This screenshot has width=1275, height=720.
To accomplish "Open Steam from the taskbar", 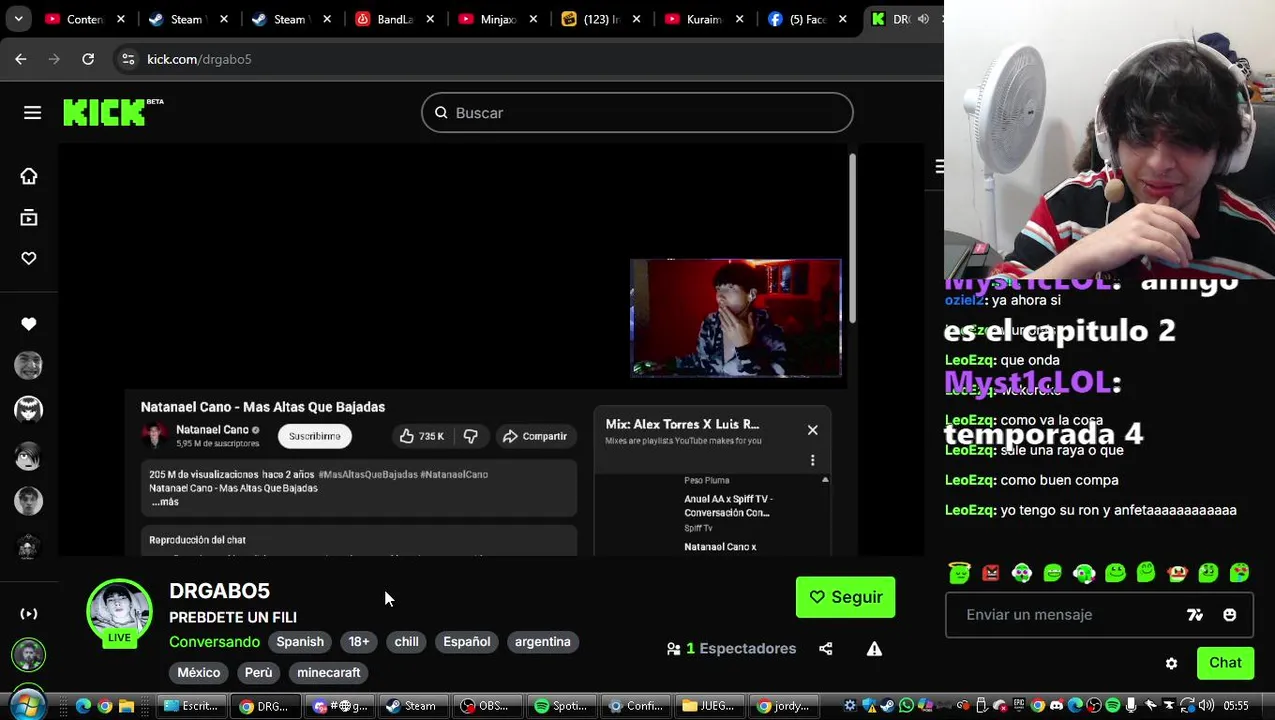I will point(411,706).
